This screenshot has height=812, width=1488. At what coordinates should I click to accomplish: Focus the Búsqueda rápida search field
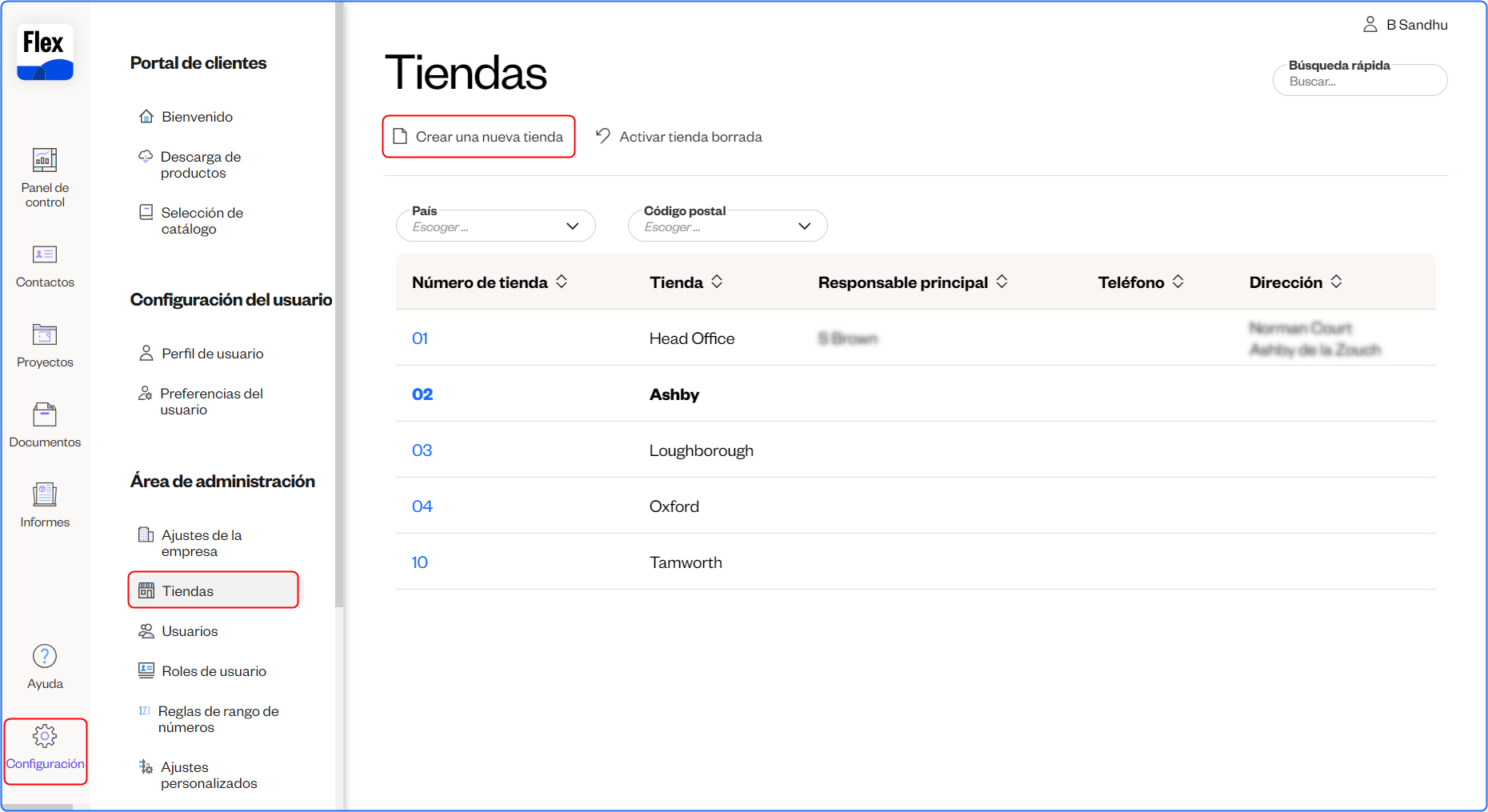[x=1360, y=82]
